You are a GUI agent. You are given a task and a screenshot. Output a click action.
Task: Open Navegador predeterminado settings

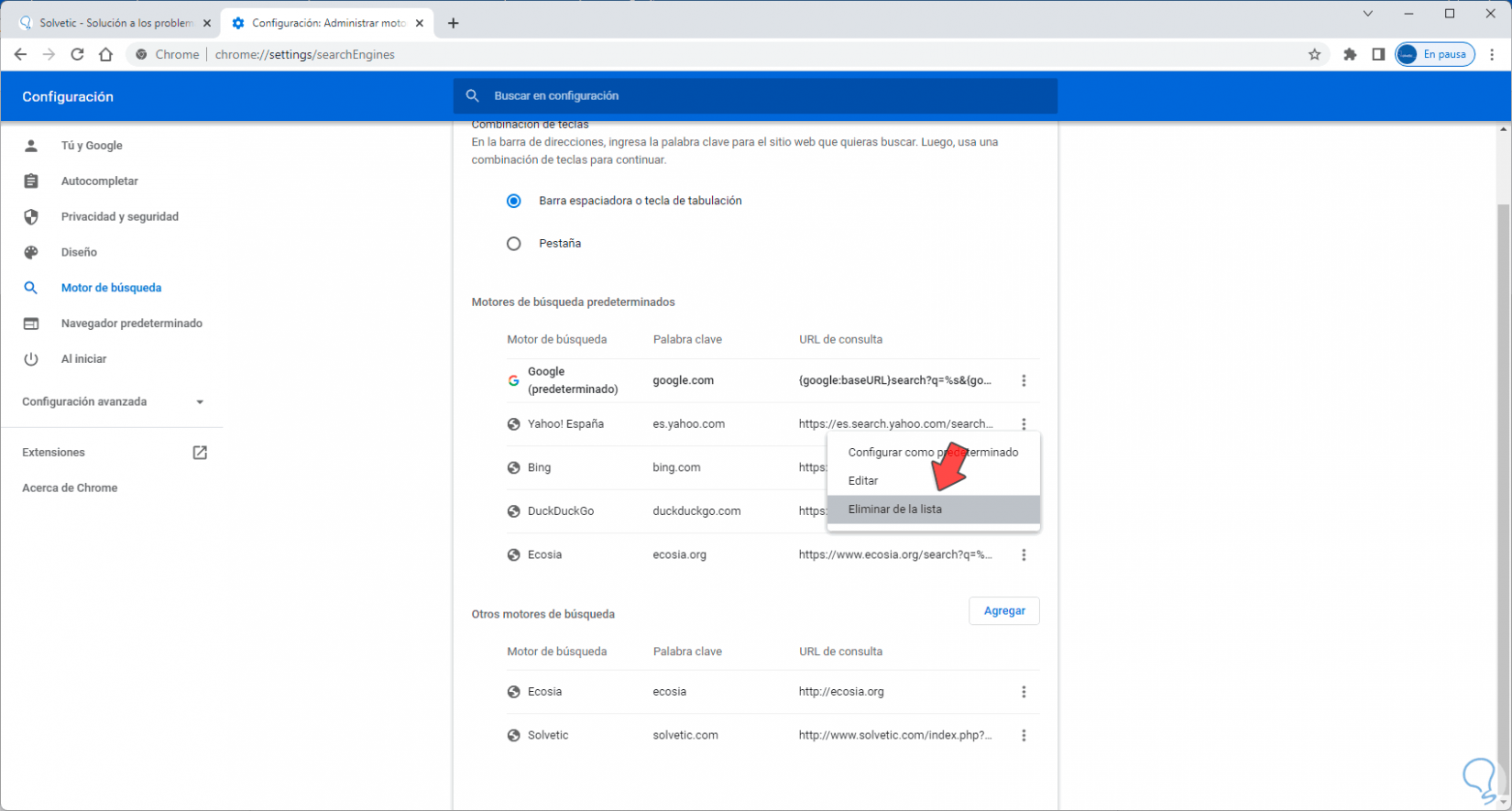point(132,323)
